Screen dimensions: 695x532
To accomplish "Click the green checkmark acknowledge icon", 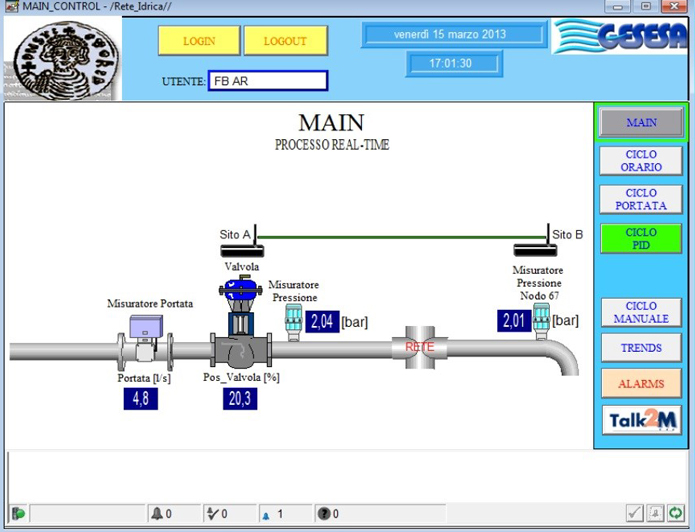I will tap(634, 513).
